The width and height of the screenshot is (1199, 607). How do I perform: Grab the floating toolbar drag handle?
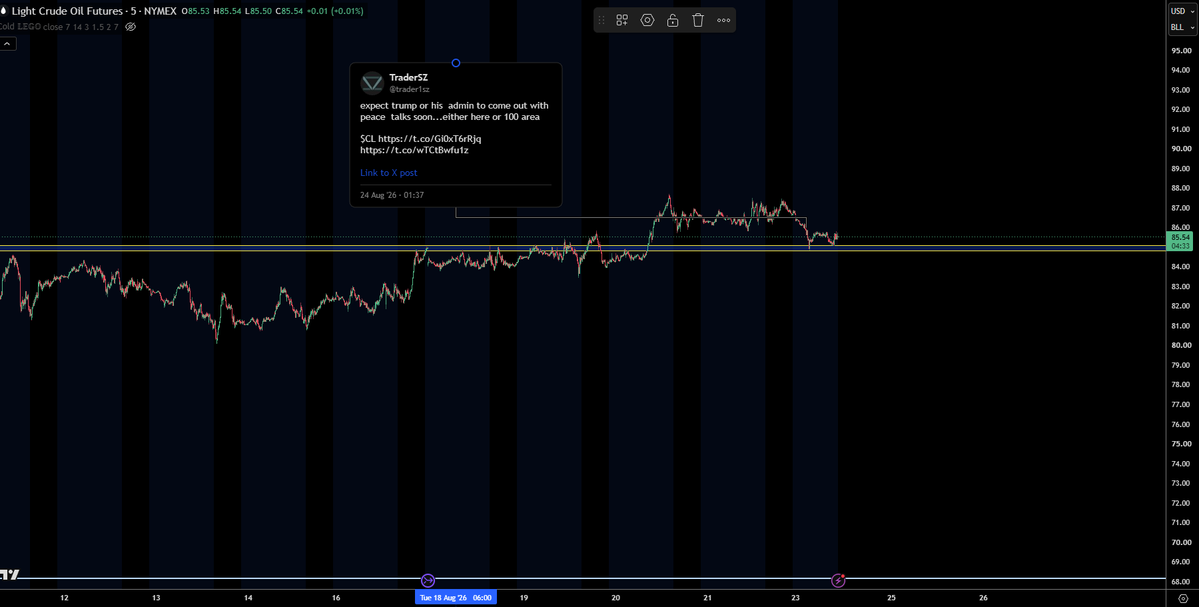coord(601,21)
